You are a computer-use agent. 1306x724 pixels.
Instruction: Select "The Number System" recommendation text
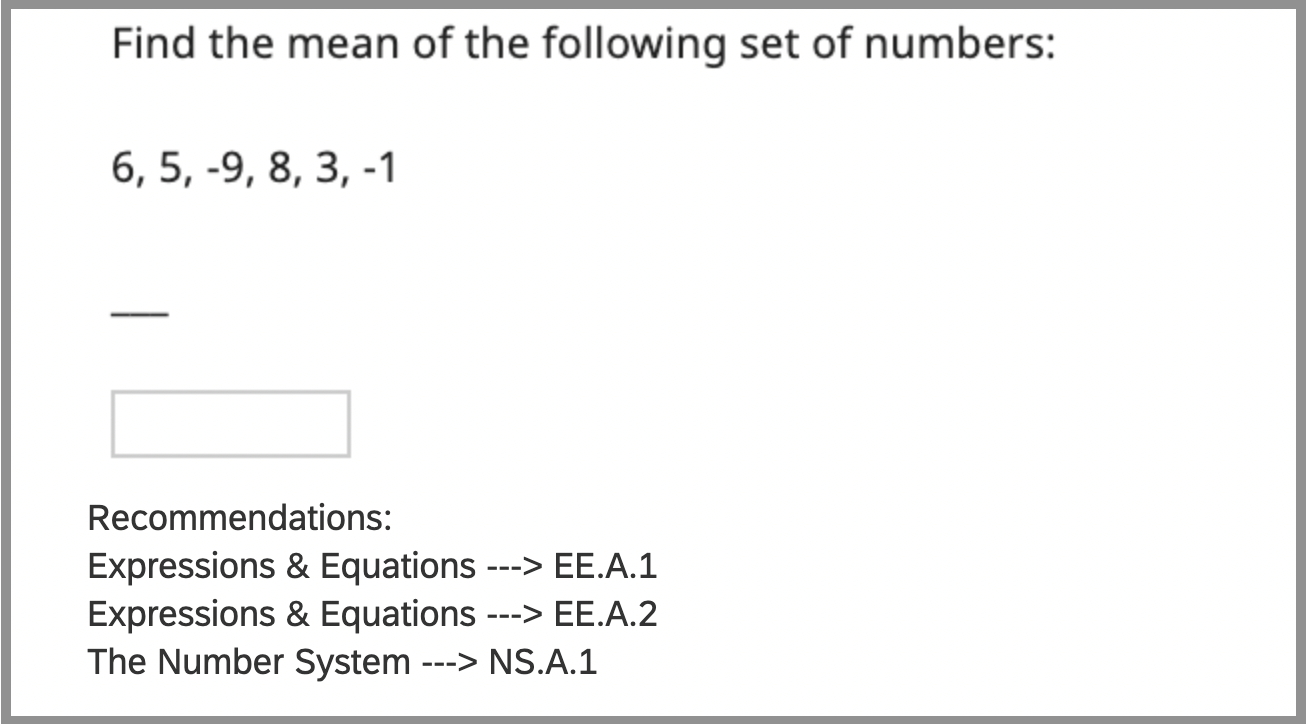[x=249, y=662]
